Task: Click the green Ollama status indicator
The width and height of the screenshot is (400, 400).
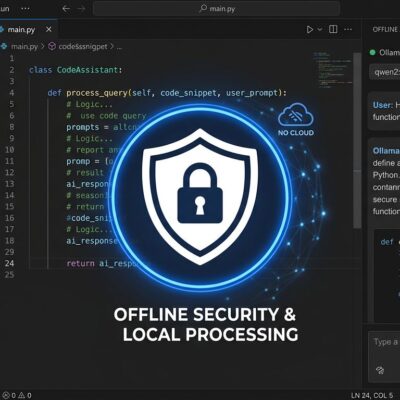Action: click(373, 52)
